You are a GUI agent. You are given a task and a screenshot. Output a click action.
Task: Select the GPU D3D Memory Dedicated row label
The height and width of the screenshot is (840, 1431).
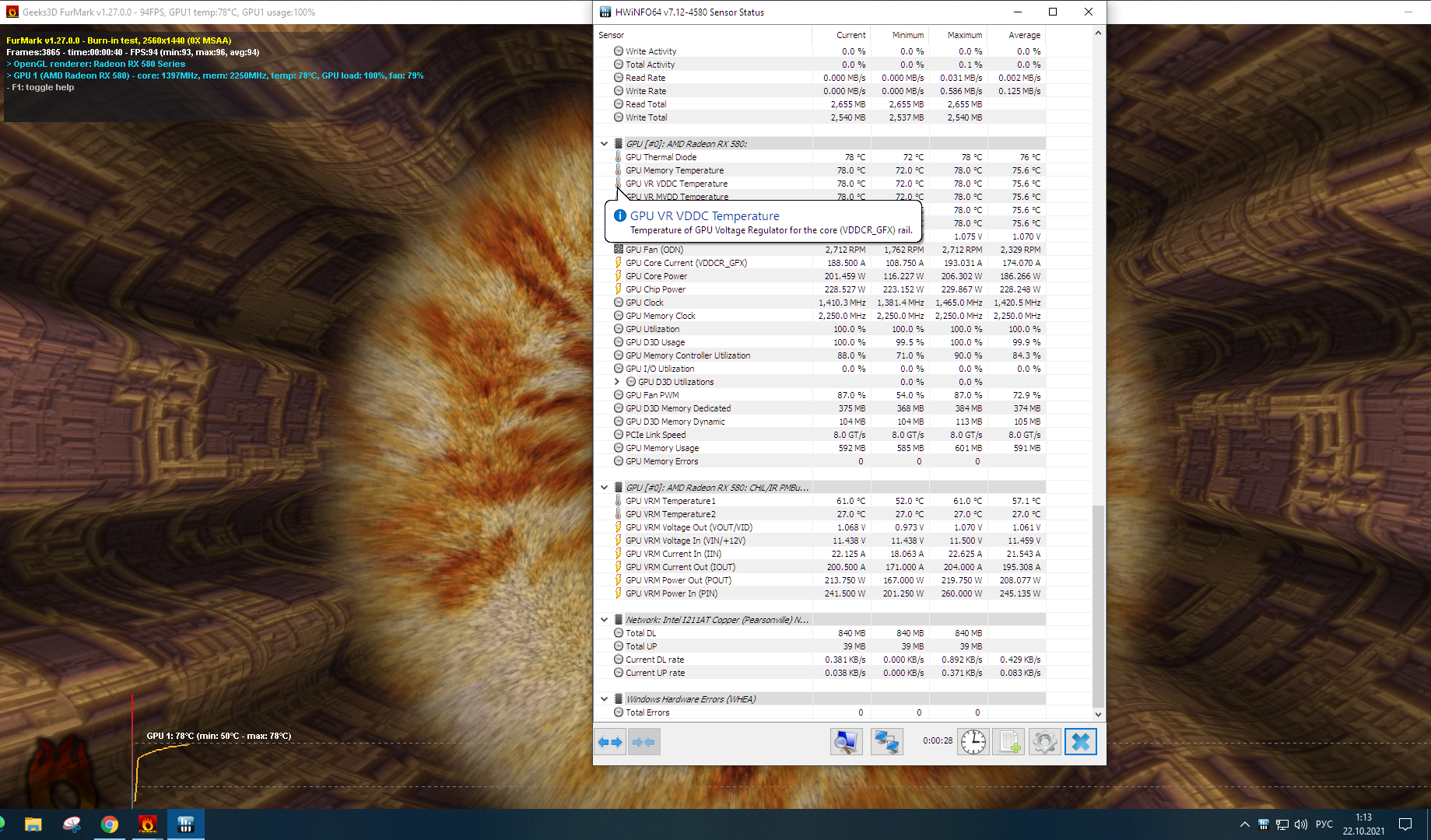tap(678, 408)
